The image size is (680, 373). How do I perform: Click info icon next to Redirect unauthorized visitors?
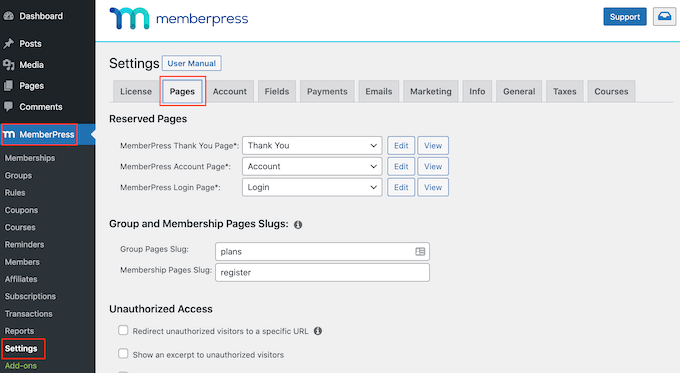(318, 331)
